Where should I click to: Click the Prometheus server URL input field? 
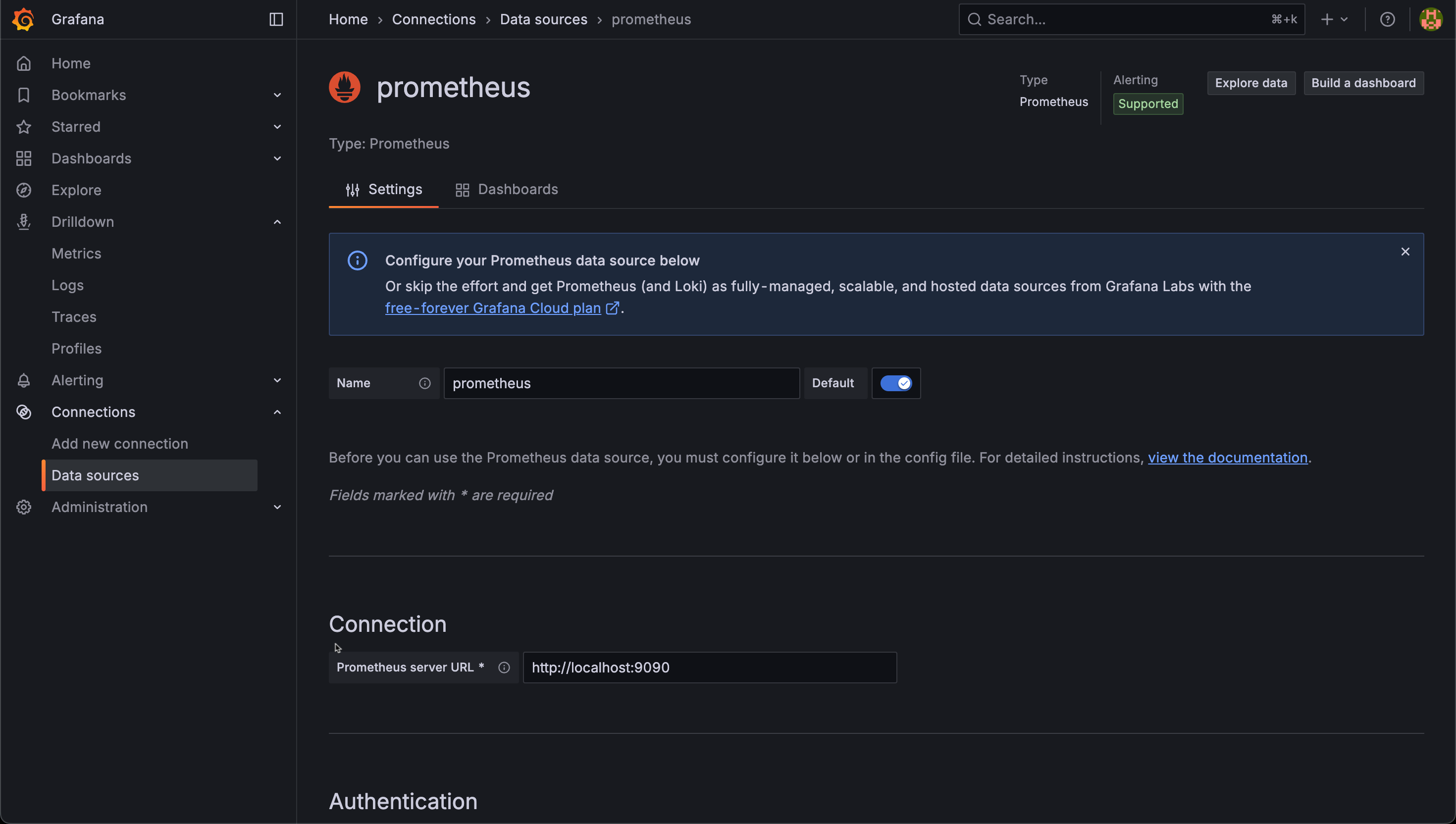710,667
